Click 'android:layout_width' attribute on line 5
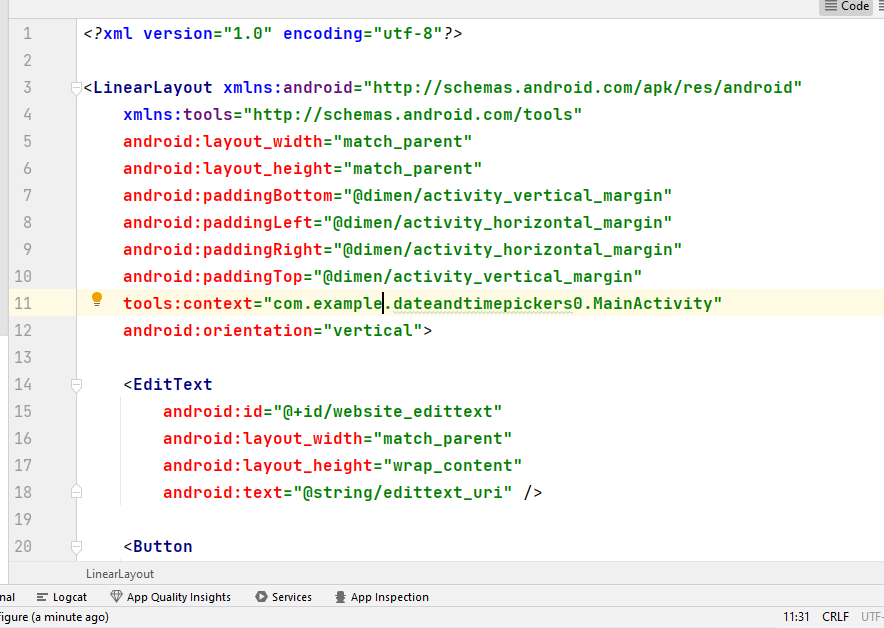 pos(223,141)
